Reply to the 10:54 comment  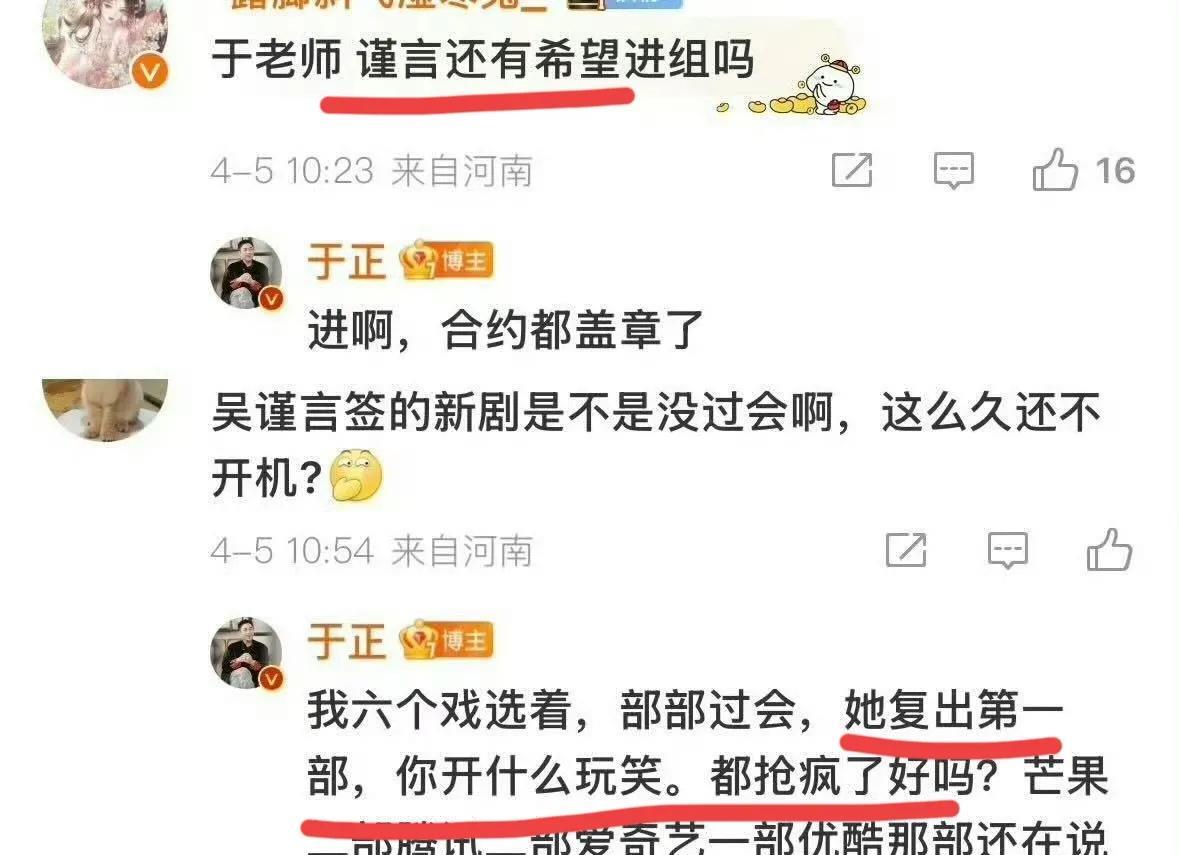click(1008, 550)
